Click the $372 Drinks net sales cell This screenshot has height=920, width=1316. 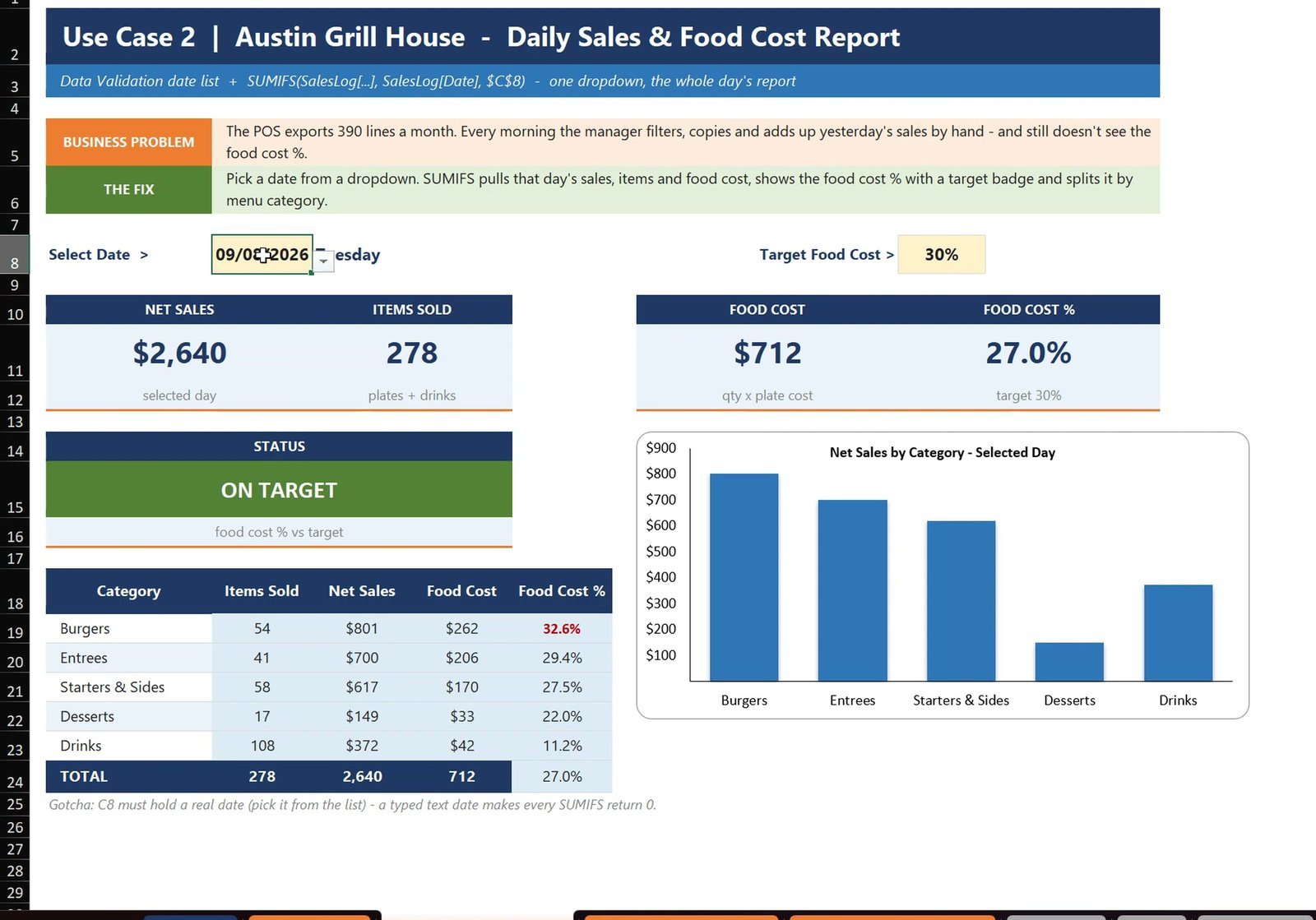(x=362, y=746)
